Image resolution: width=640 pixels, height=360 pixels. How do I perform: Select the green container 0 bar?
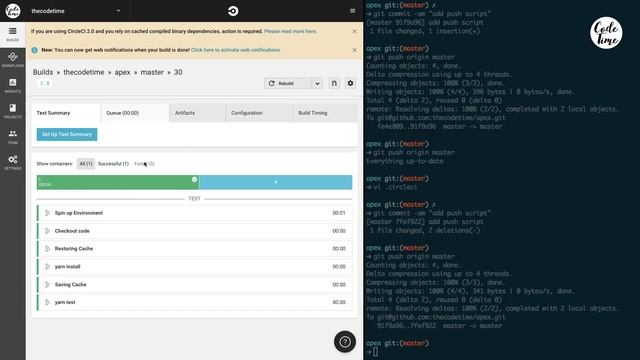click(118, 182)
